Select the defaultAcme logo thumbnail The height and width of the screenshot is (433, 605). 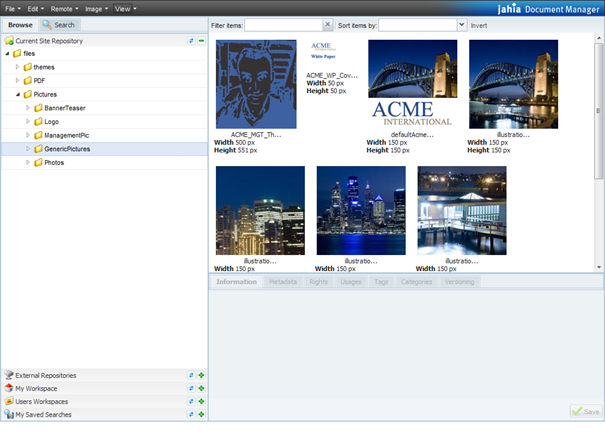pyautogui.click(x=412, y=84)
